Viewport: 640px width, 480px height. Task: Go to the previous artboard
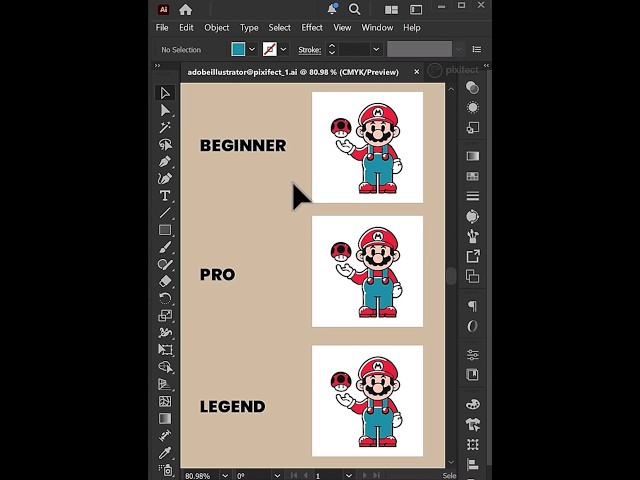305,475
